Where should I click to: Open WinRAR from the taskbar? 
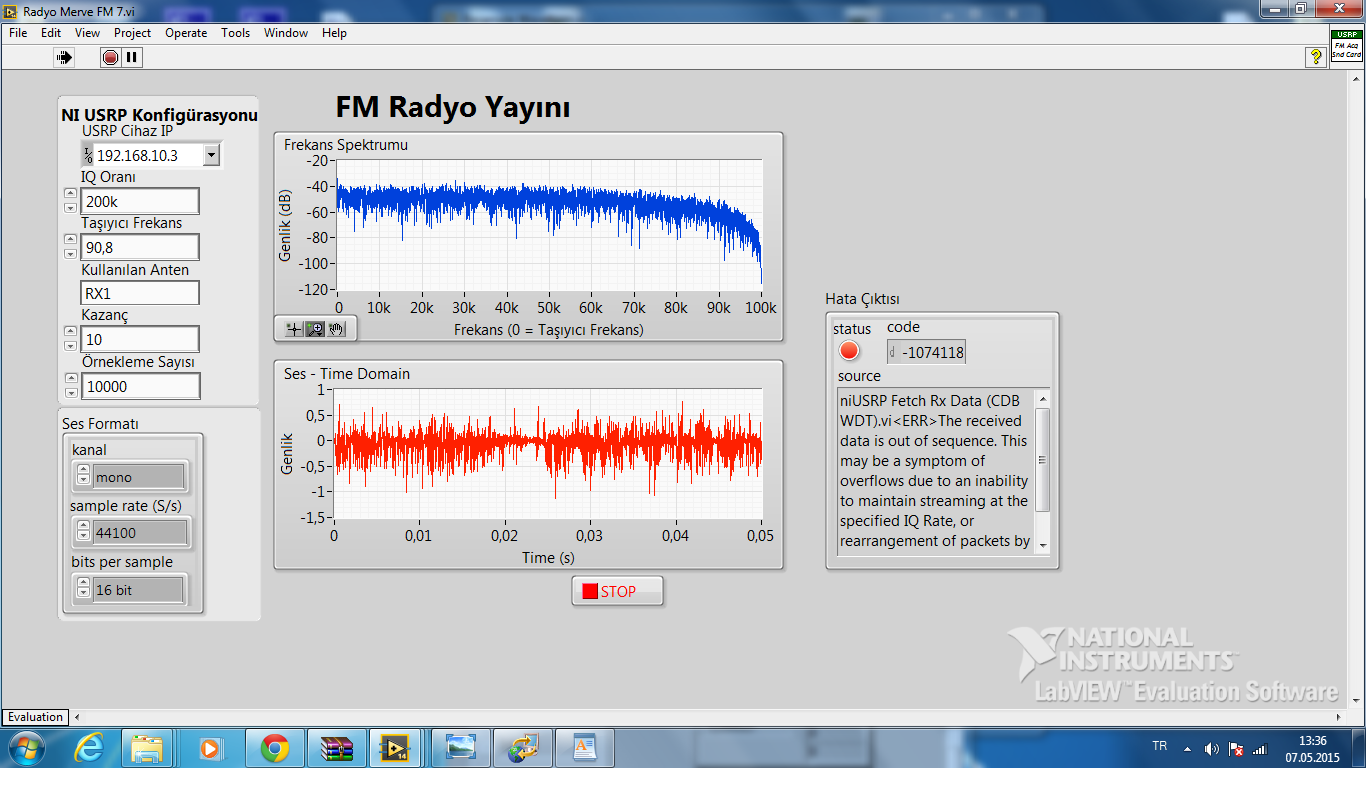[337, 748]
